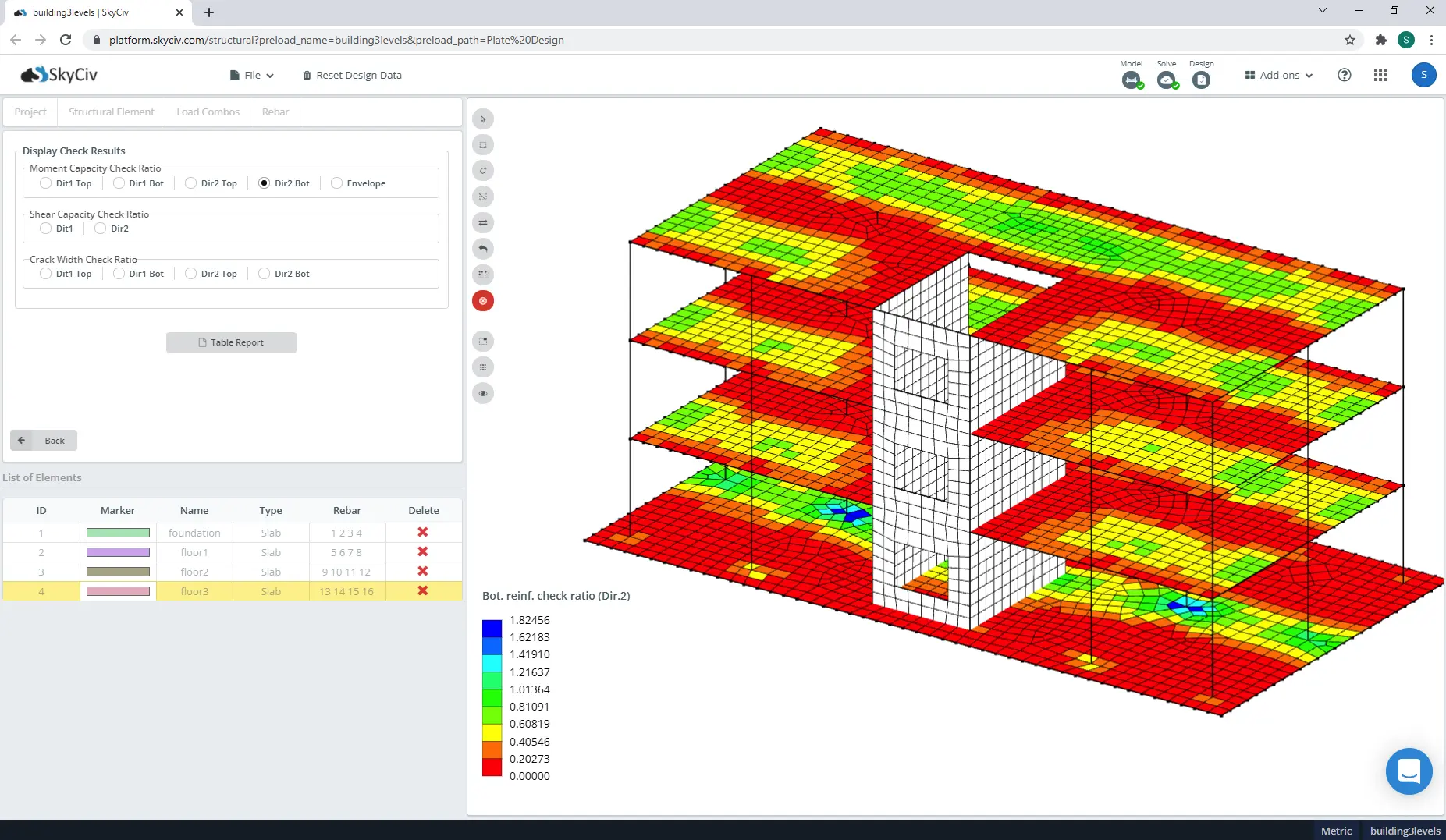Click the floor1 purple marker swatch
This screenshot has width=1446, height=840.
118,551
